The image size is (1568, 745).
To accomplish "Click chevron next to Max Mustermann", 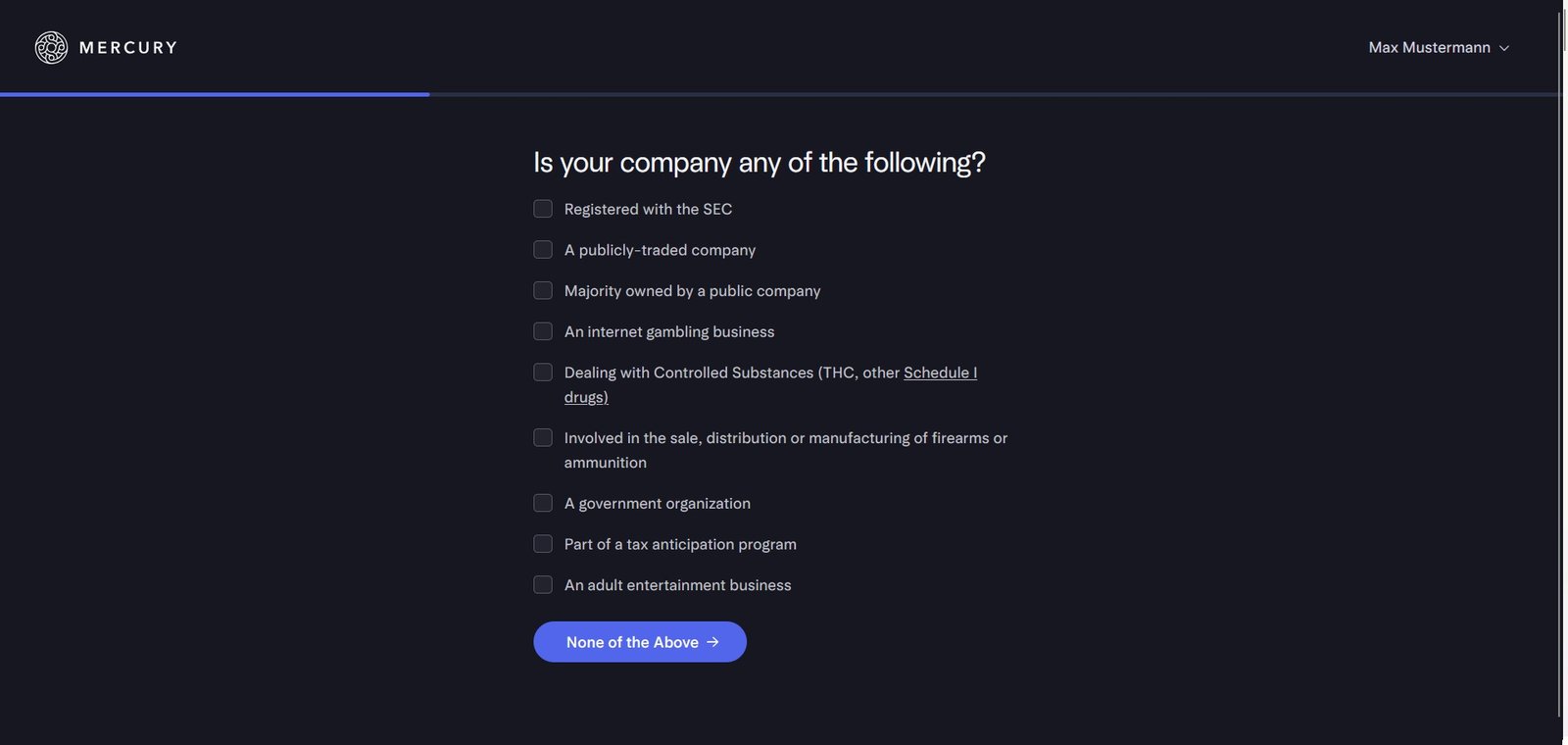I will click(x=1504, y=48).
